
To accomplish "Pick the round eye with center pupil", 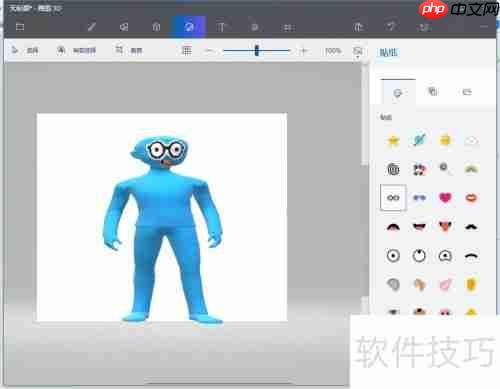I will point(393,256).
